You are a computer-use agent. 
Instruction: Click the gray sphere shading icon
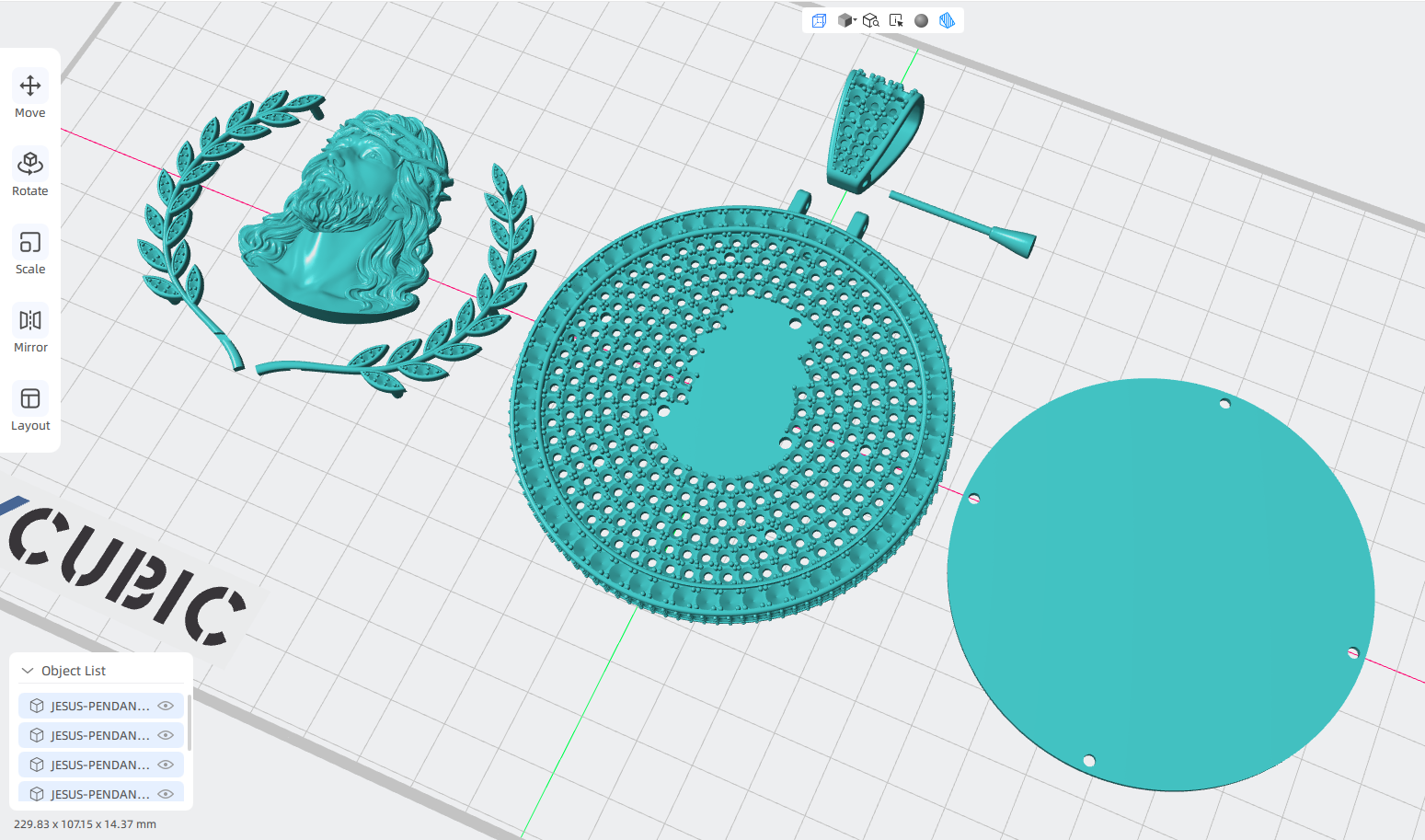click(921, 20)
